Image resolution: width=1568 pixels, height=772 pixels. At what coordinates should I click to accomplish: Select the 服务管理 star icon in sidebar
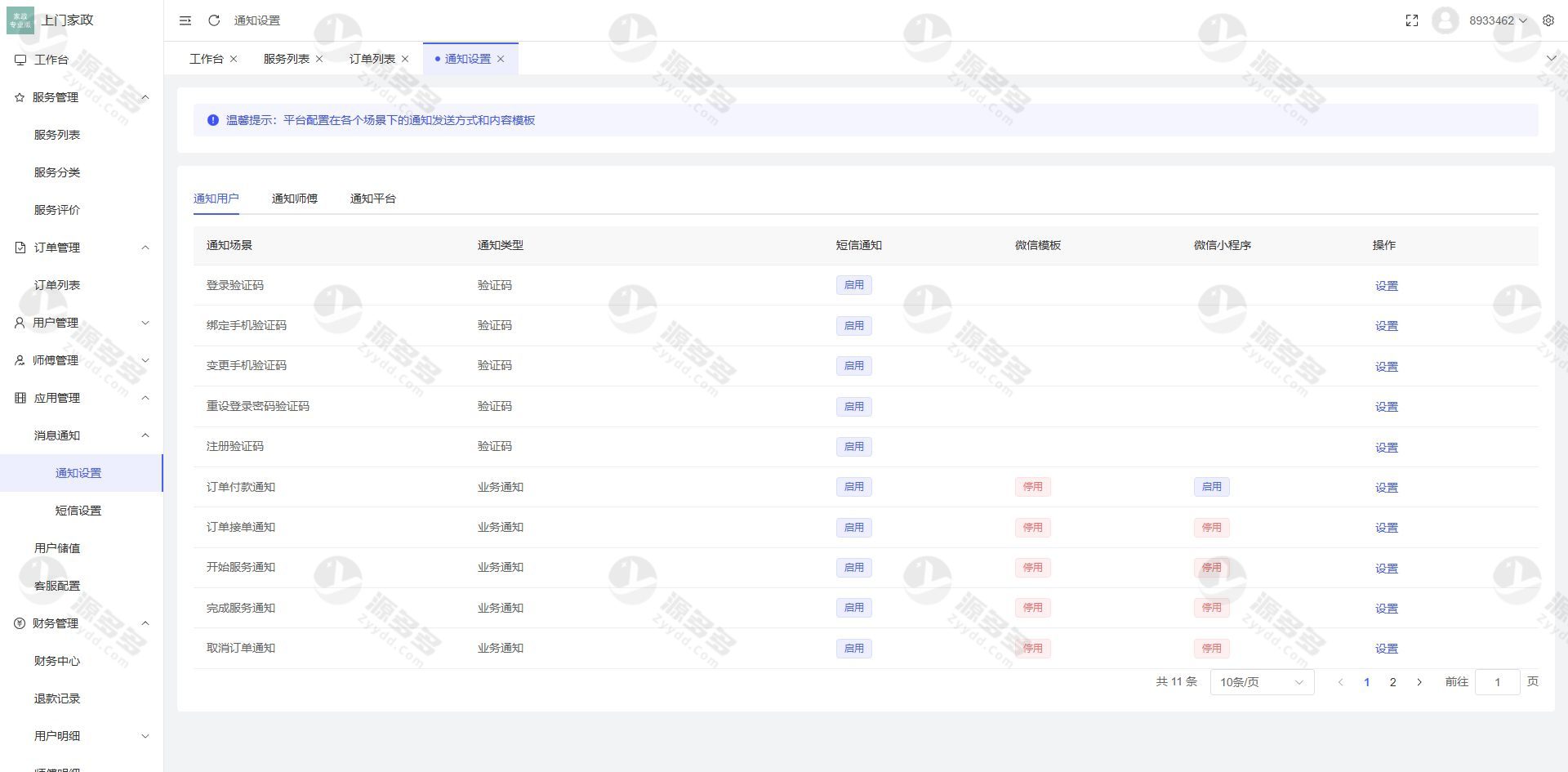click(x=19, y=97)
